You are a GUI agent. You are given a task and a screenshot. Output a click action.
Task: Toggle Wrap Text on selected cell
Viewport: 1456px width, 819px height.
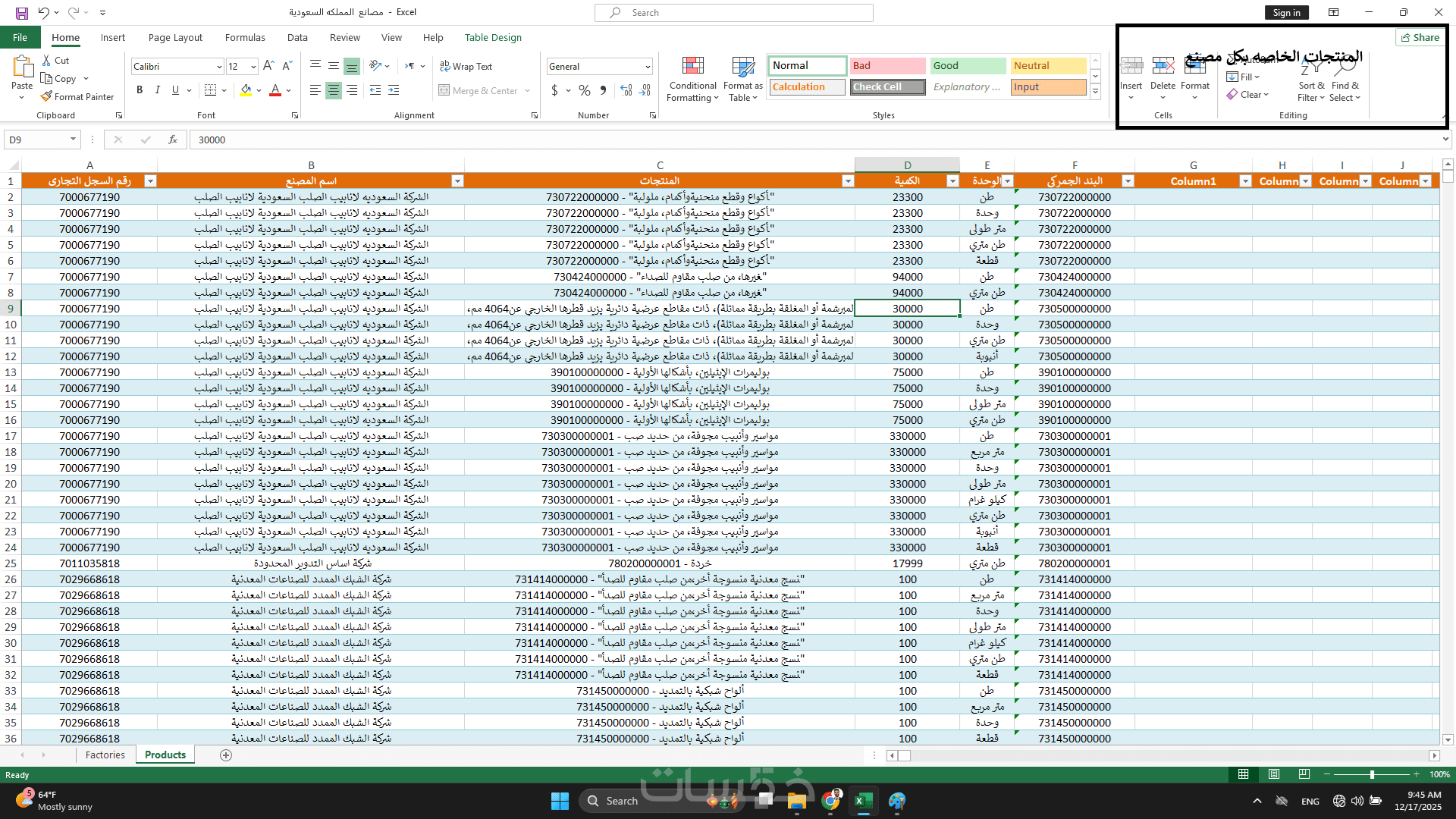click(466, 67)
